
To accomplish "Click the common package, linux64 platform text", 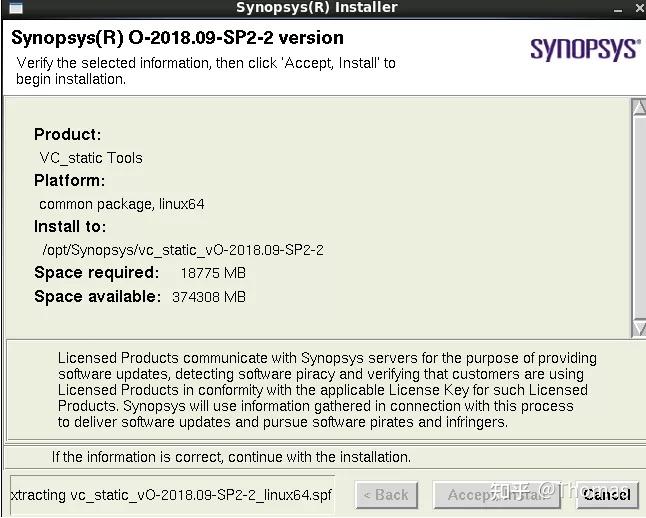I will coord(122,204).
